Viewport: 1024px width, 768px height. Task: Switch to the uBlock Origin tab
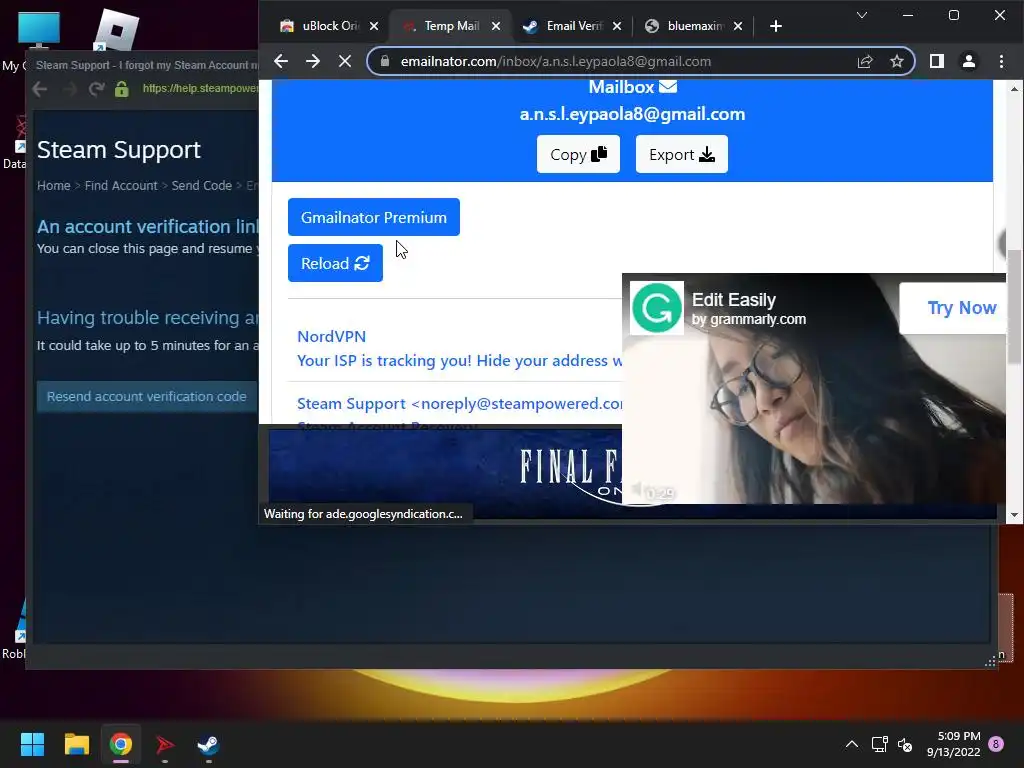coord(320,26)
